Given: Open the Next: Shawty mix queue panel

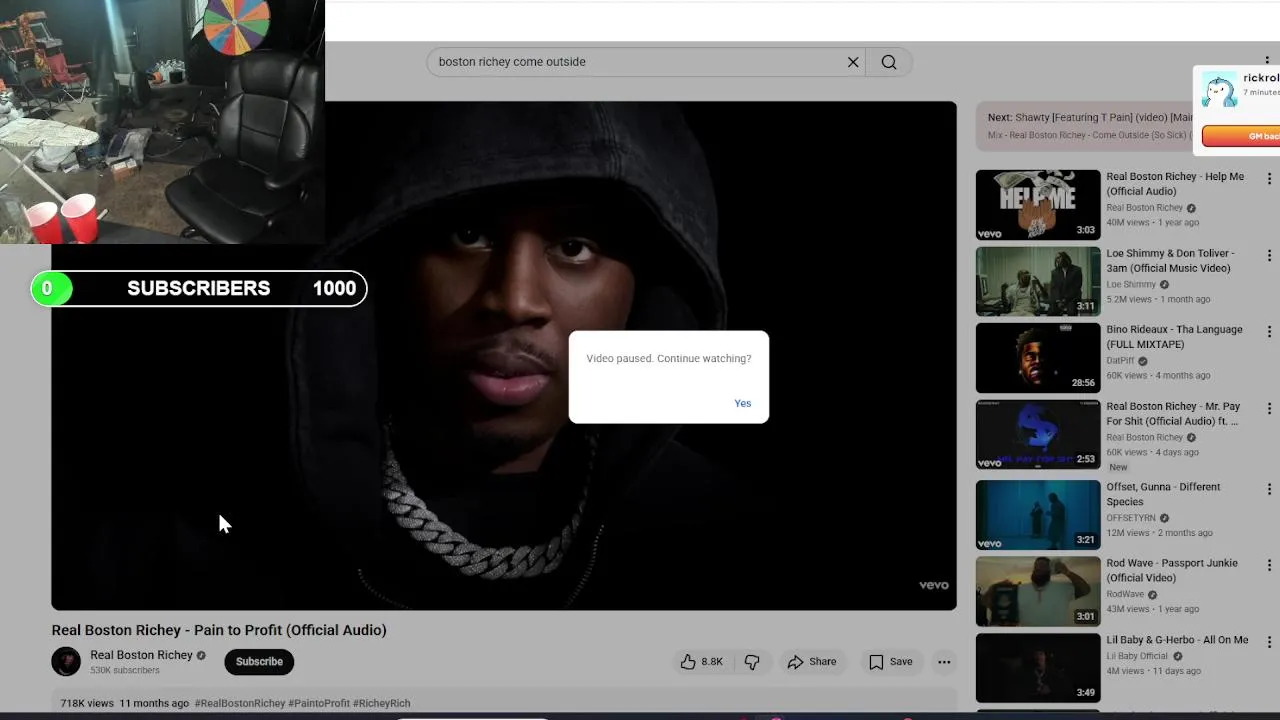Looking at the screenshot, I should (x=1086, y=126).
